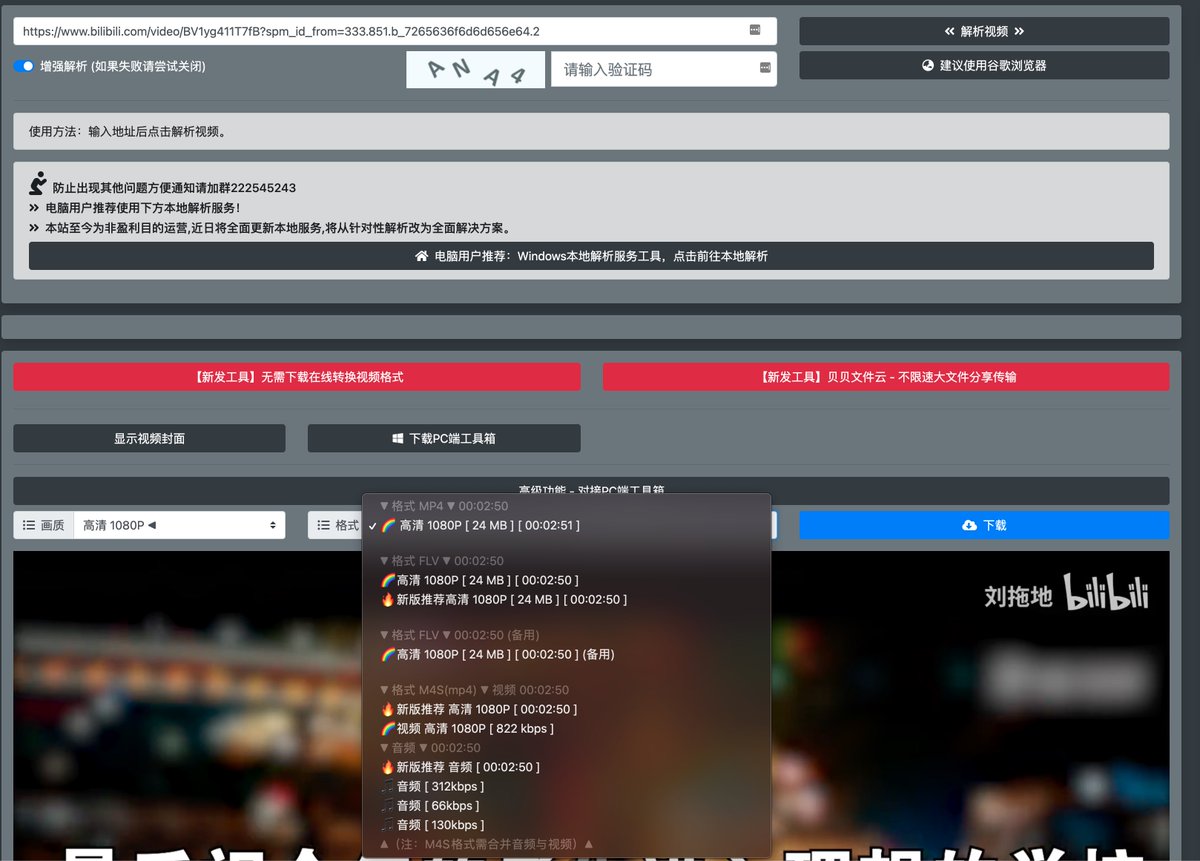Click the 刘拖地 uploader name on video
Image resolution: width=1200 pixels, height=861 pixels.
point(1018,596)
